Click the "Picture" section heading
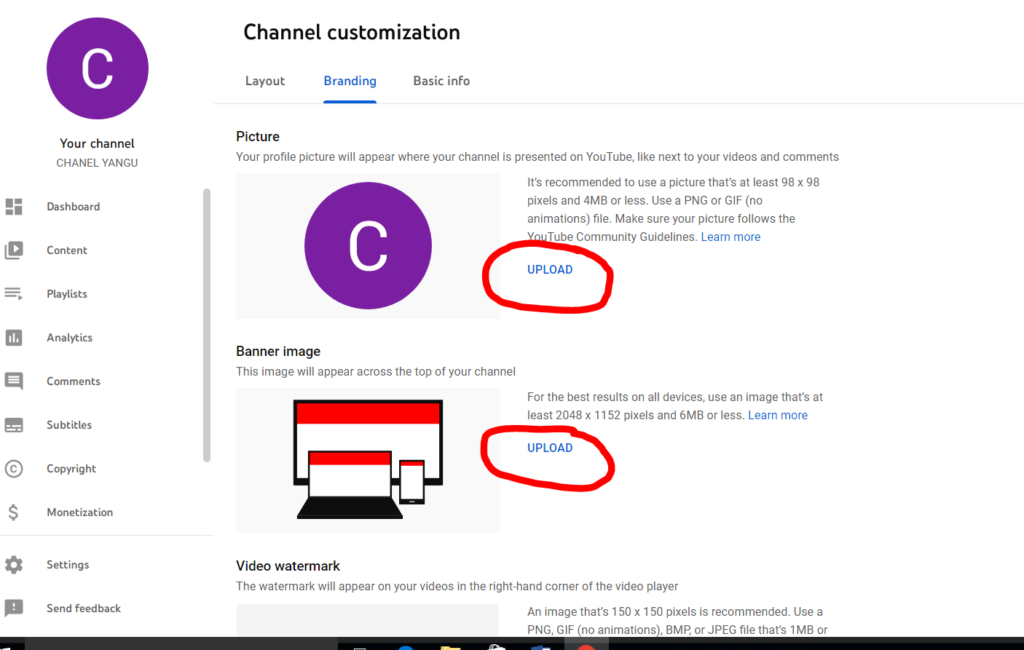 [258, 137]
